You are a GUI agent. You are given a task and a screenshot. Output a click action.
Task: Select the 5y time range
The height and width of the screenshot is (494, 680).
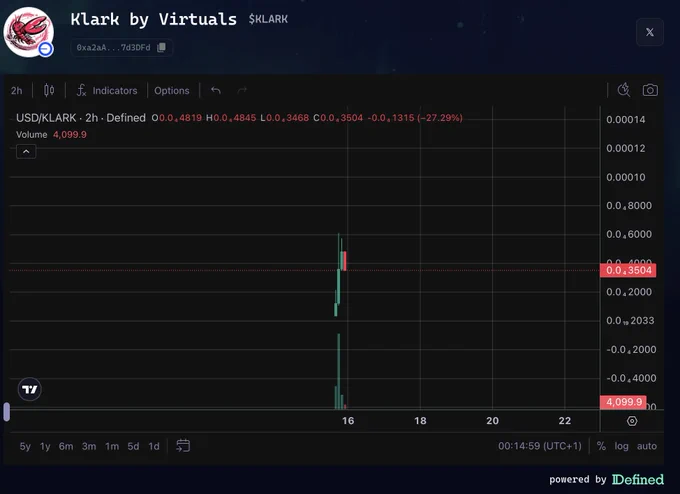(x=25, y=446)
